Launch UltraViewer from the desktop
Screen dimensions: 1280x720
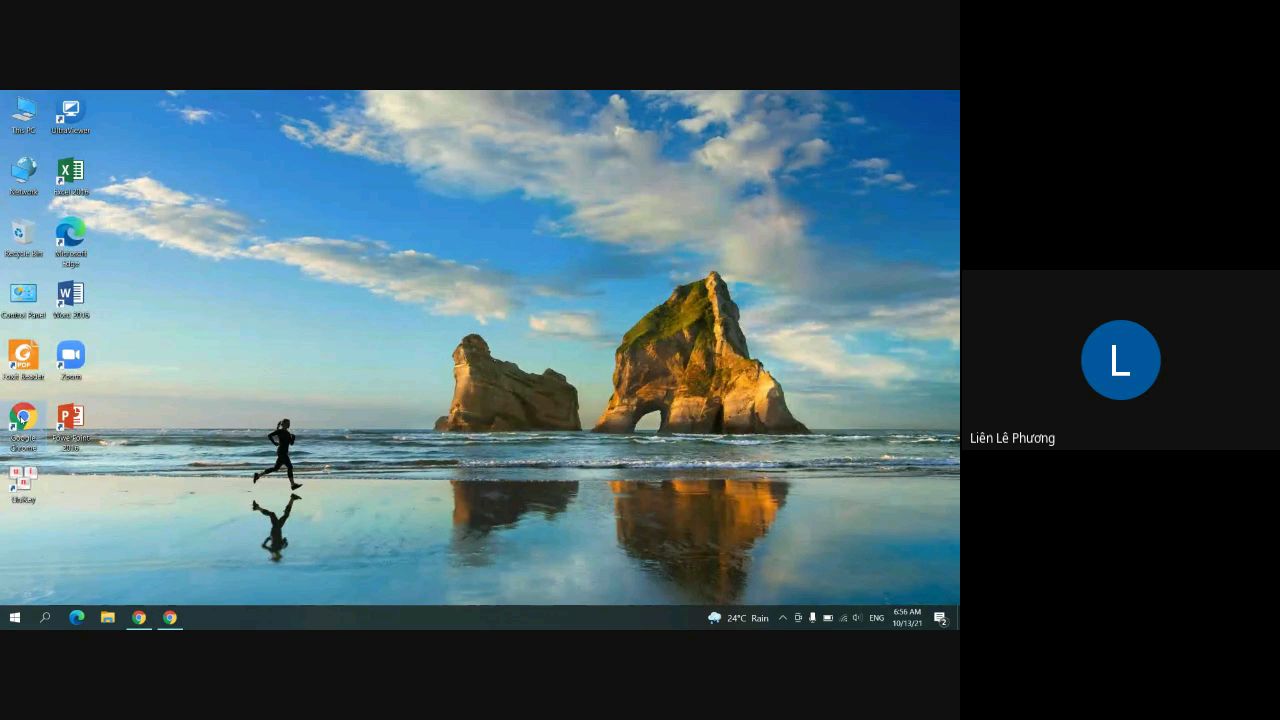70,112
